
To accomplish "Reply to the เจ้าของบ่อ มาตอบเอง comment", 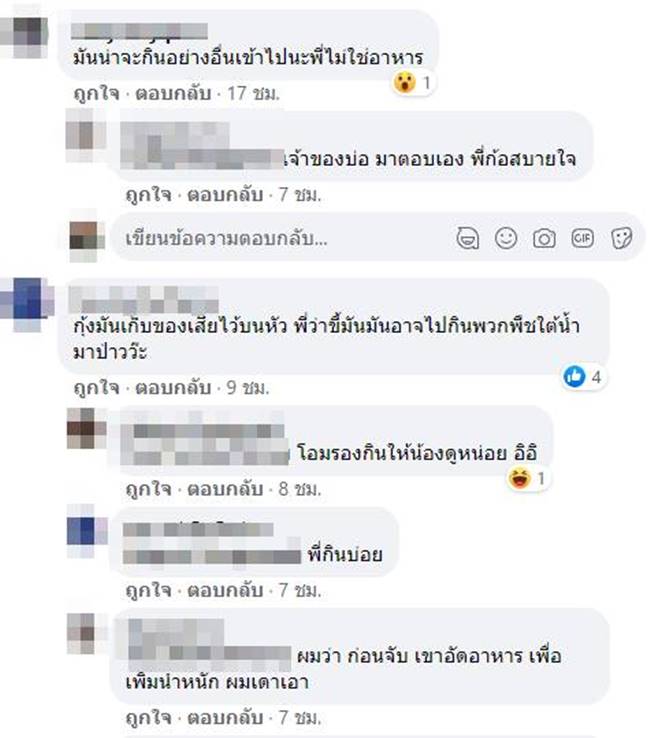I will 225,194.
